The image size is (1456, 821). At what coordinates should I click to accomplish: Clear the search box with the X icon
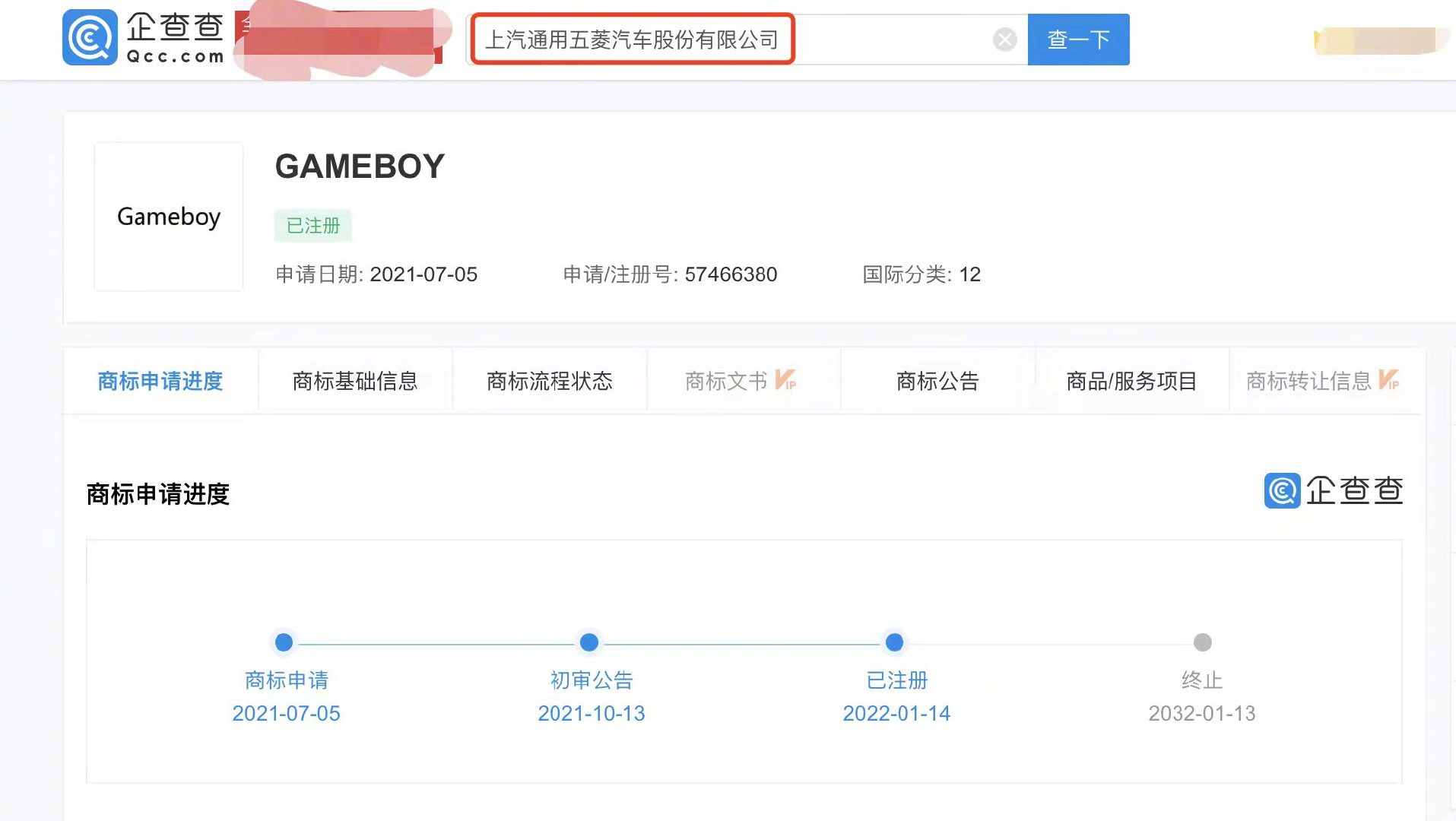[x=1005, y=39]
